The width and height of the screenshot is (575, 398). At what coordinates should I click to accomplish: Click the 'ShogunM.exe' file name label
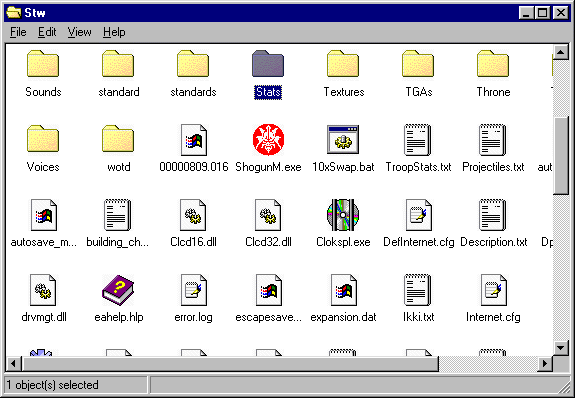268,167
